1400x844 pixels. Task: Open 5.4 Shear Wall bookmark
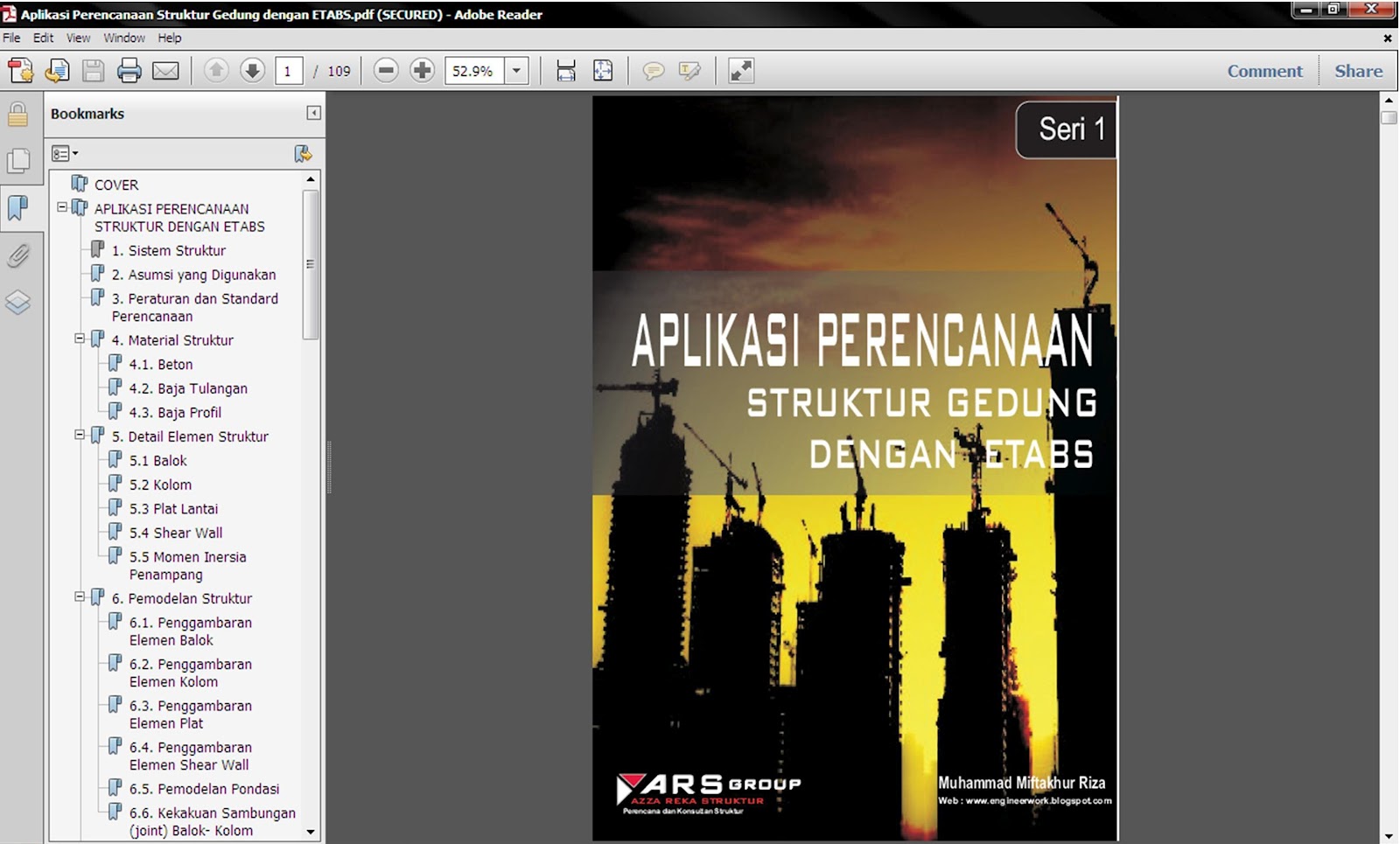click(x=176, y=533)
